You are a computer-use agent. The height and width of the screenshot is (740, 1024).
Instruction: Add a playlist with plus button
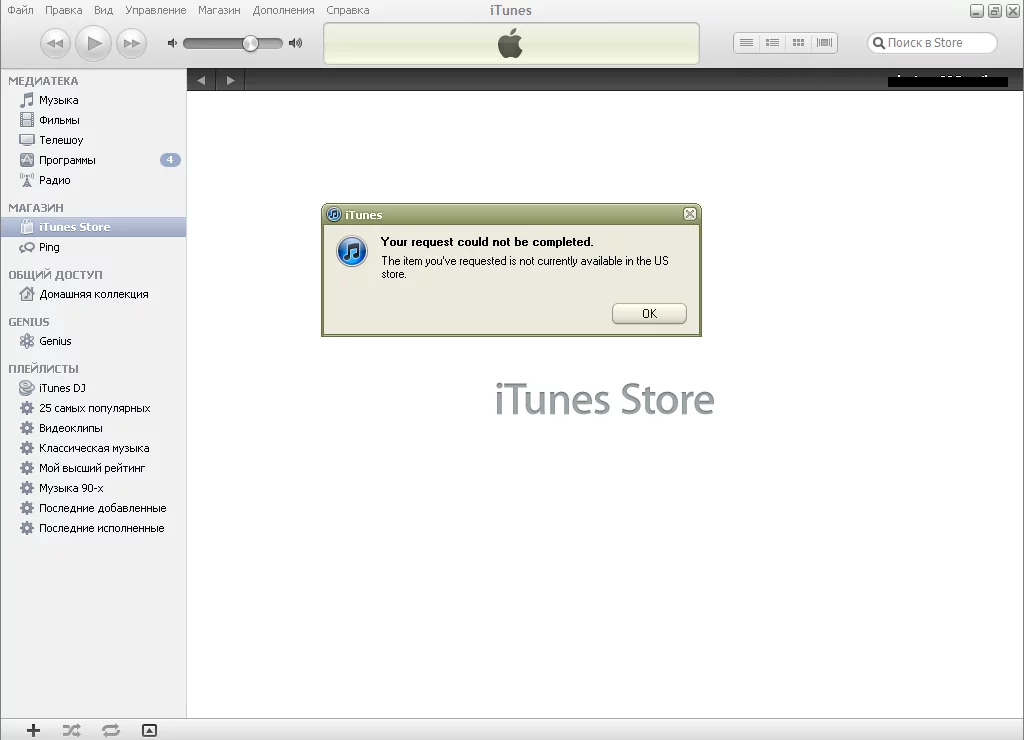coord(33,730)
